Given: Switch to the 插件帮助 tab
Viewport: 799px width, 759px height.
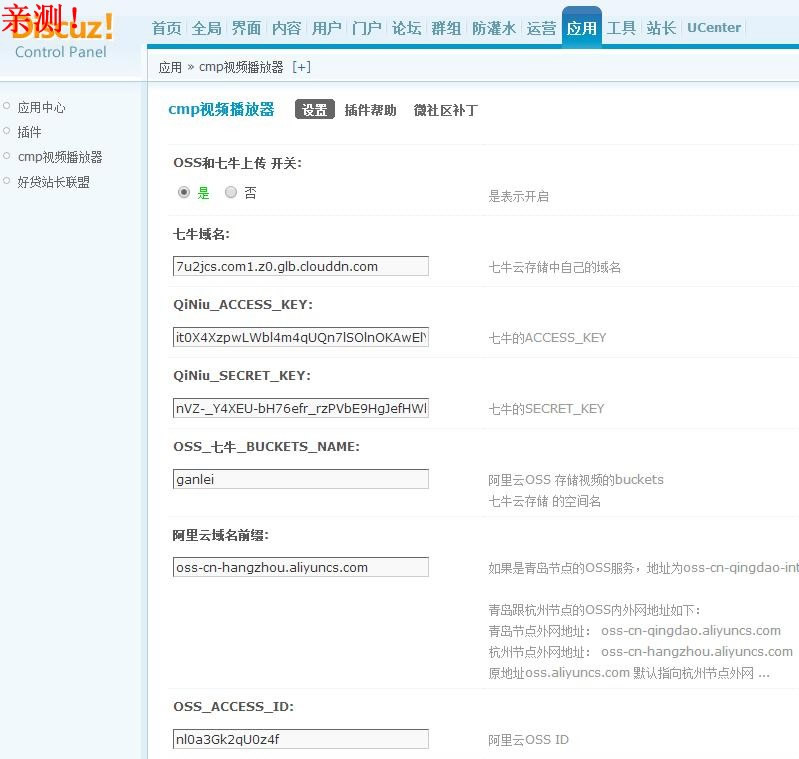Looking at the screenshot, I should [x=370, y=110].
